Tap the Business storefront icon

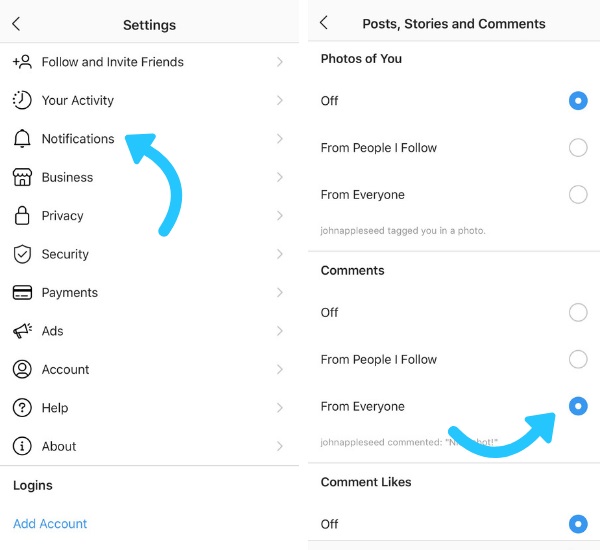(22, 177)
